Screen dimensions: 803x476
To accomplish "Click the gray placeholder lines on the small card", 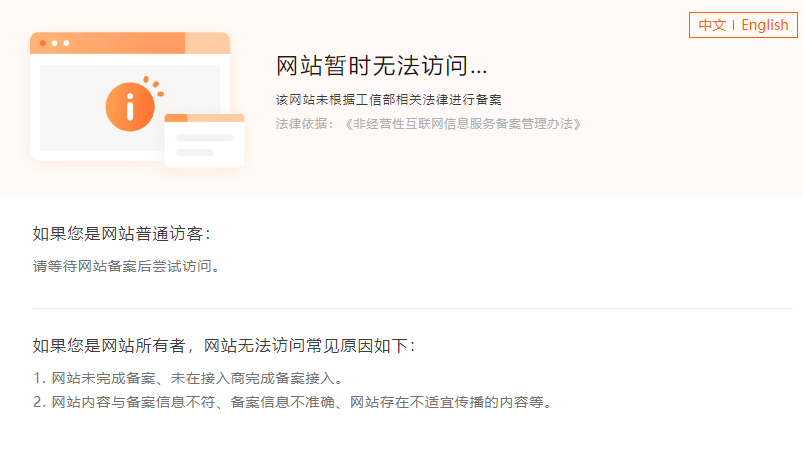I will 204,145.
